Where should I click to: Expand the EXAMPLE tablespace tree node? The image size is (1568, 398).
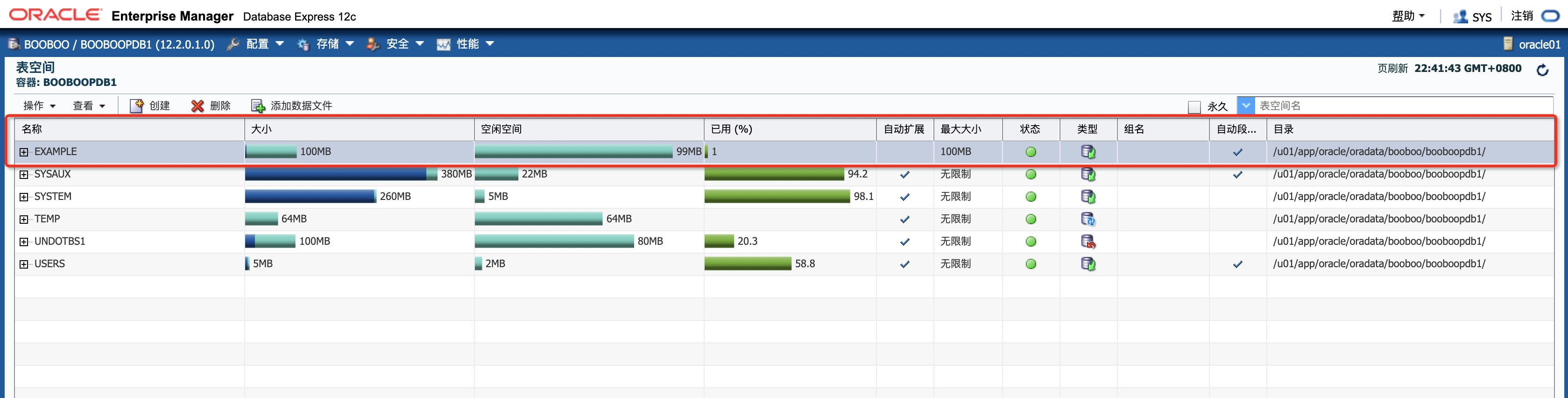(x=24, y=152)
